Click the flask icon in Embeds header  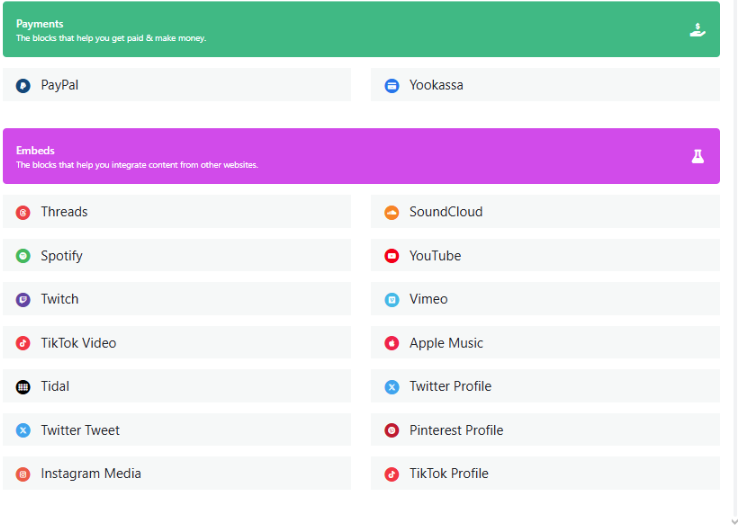tap(698, 156)
